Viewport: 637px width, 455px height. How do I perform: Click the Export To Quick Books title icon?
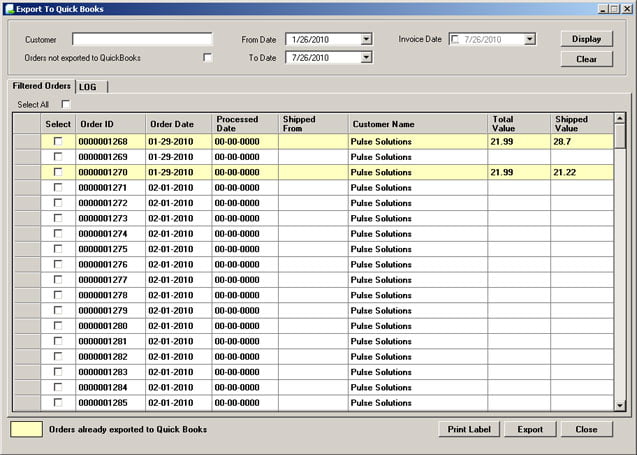10,9
